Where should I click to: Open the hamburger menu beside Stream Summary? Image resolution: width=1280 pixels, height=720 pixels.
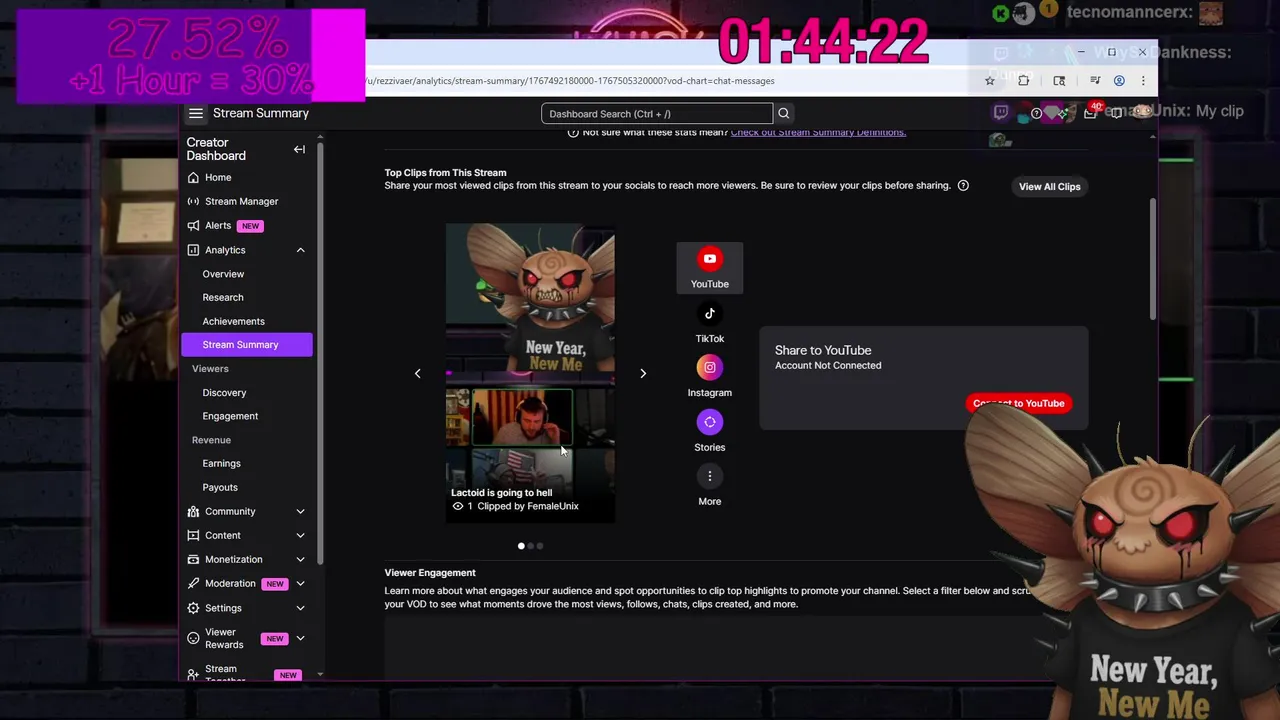click(196, 114)
